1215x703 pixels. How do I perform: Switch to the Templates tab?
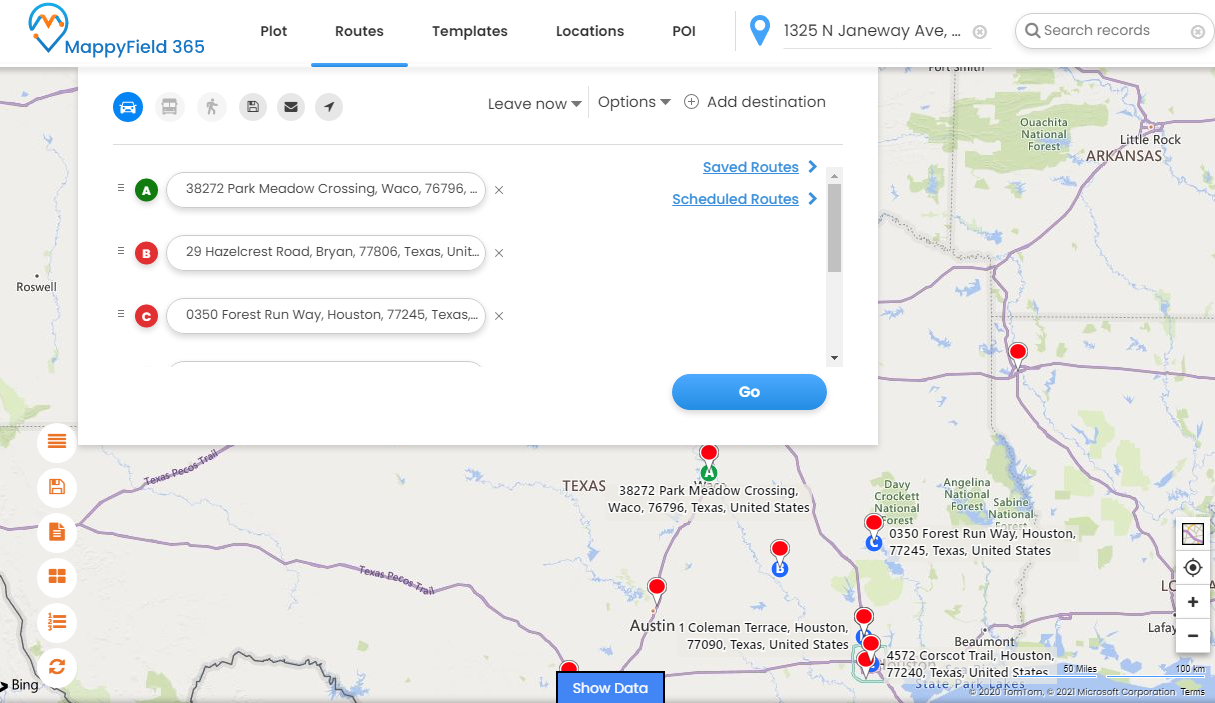(469, 31)
